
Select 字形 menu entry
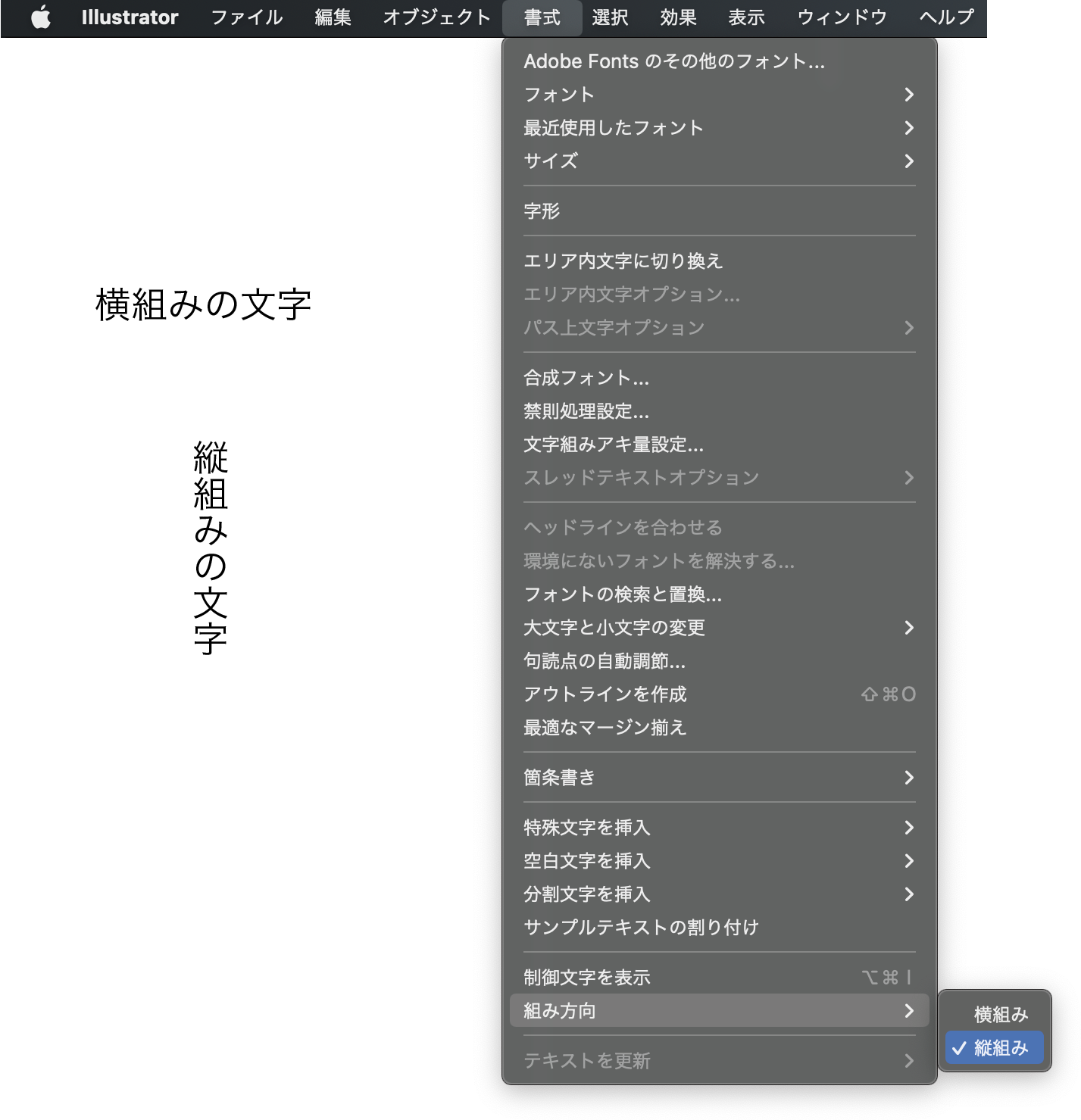click(x=542, y=211)
